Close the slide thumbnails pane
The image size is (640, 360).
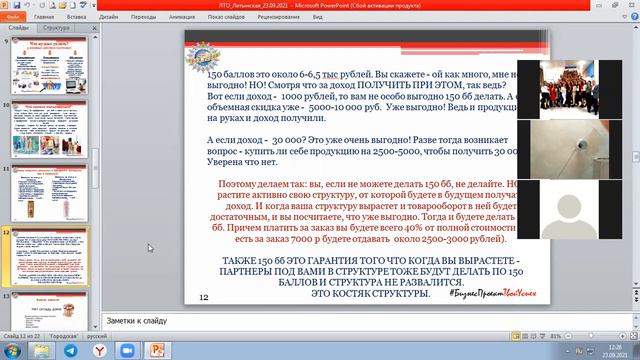[94, 28]
